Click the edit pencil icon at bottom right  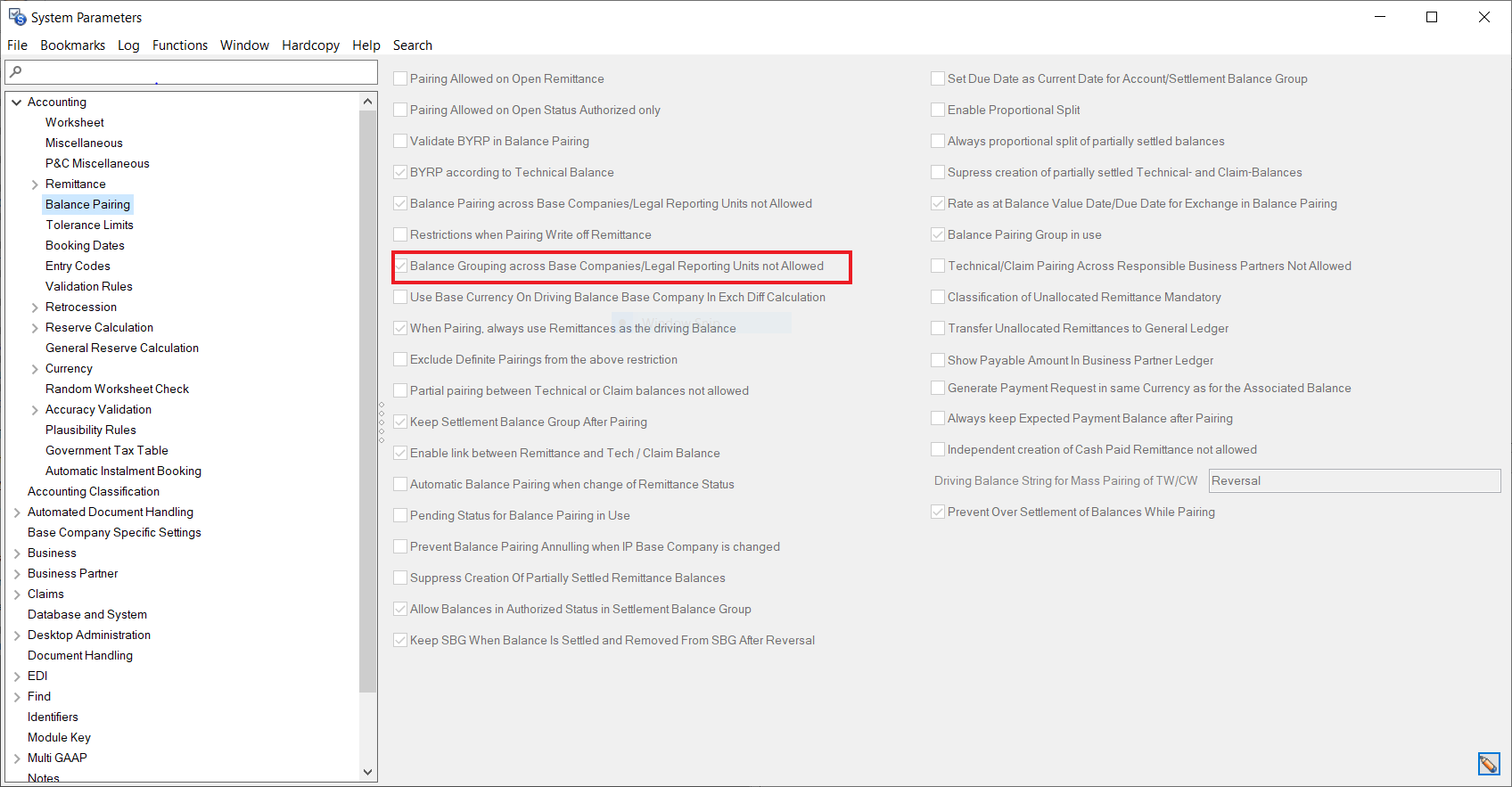pos(1488,764)
